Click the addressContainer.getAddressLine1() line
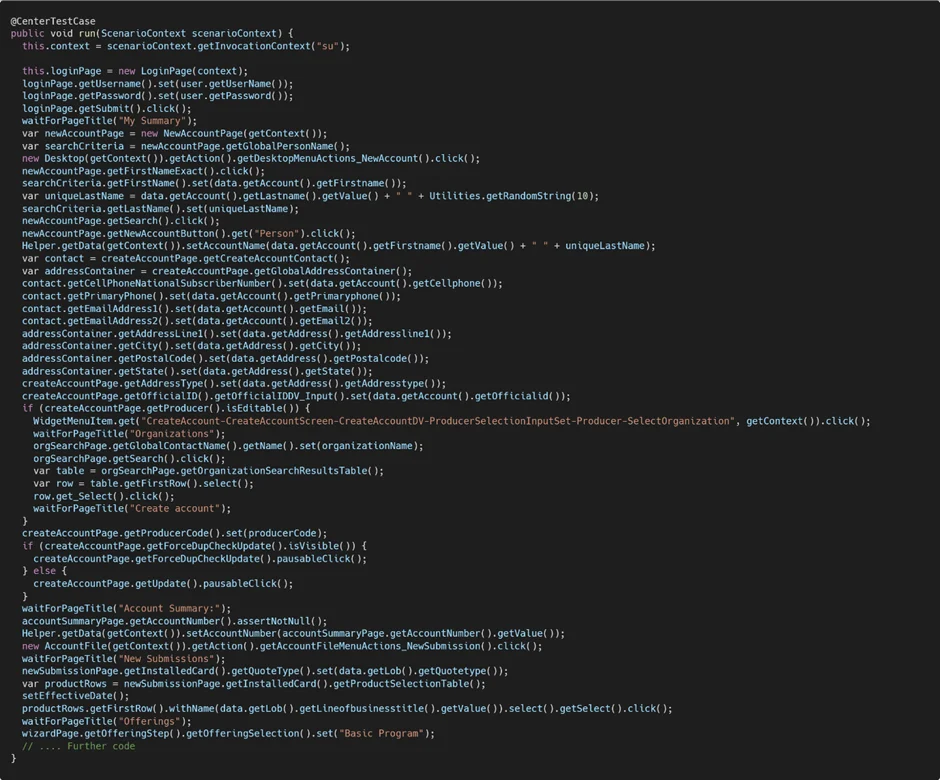940x780 pixels. point(237,333)
